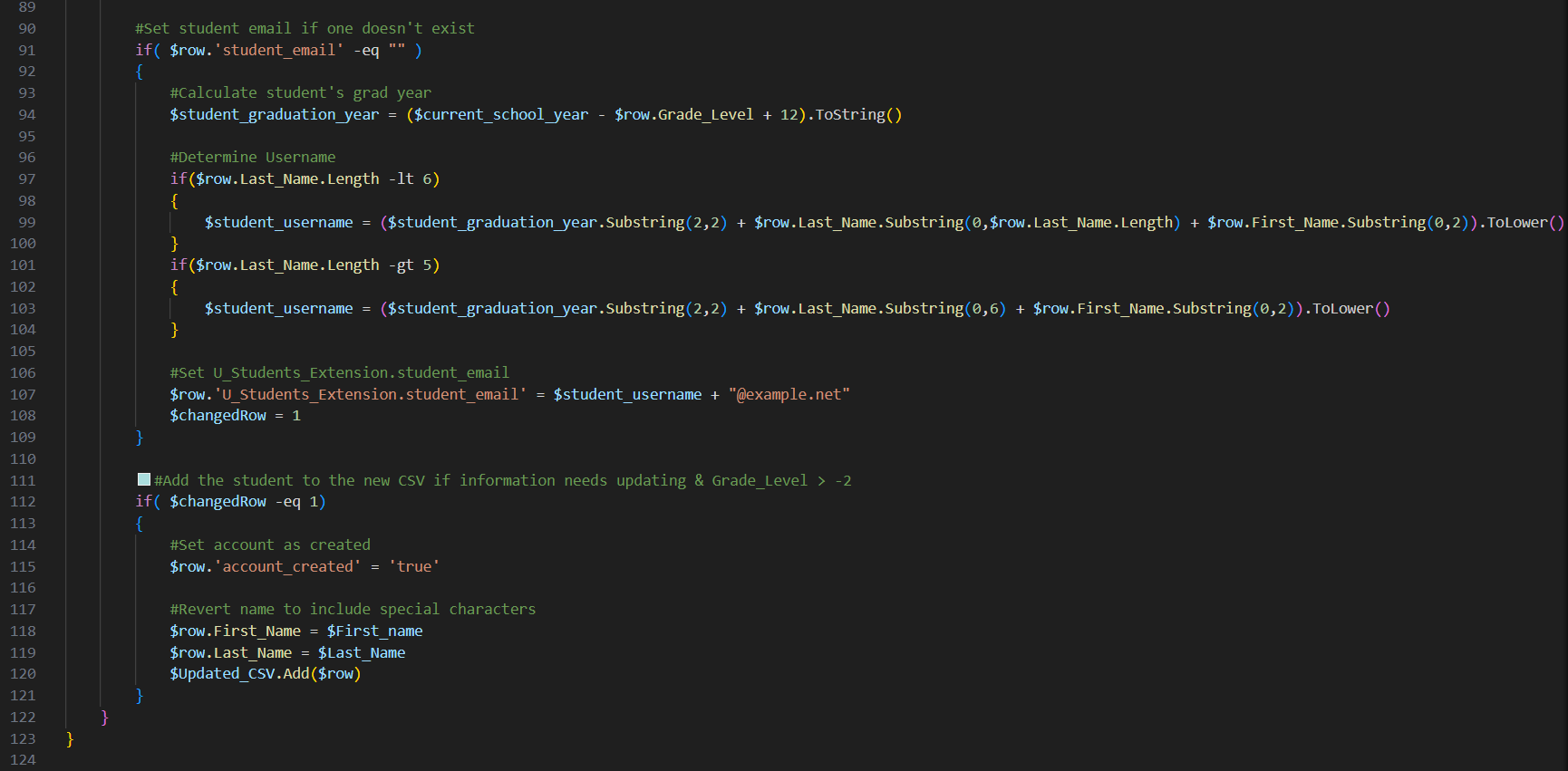Click the "@example.net" string
Viewport: 1568px width, 771px height.
click(789, 395)
